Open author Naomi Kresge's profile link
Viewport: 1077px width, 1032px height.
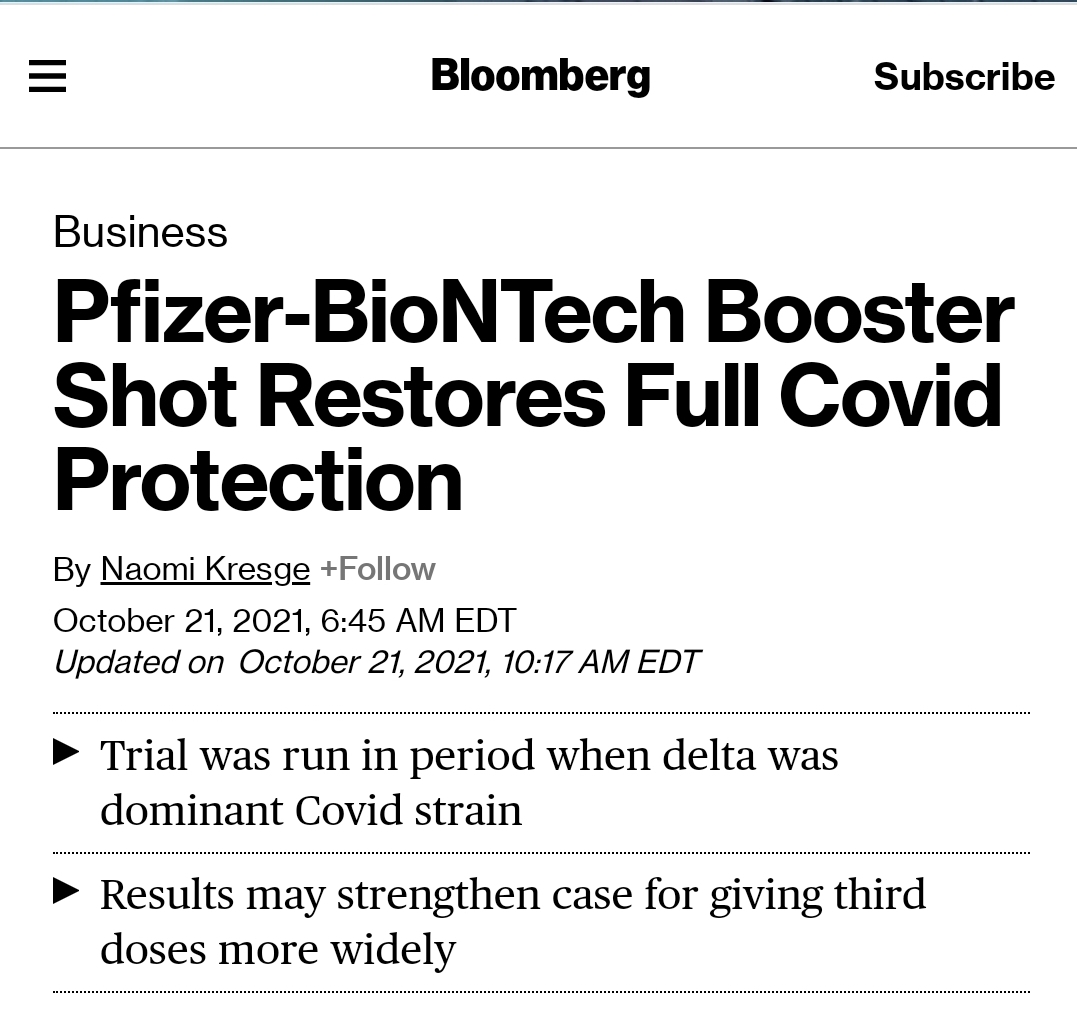[205, 569]
